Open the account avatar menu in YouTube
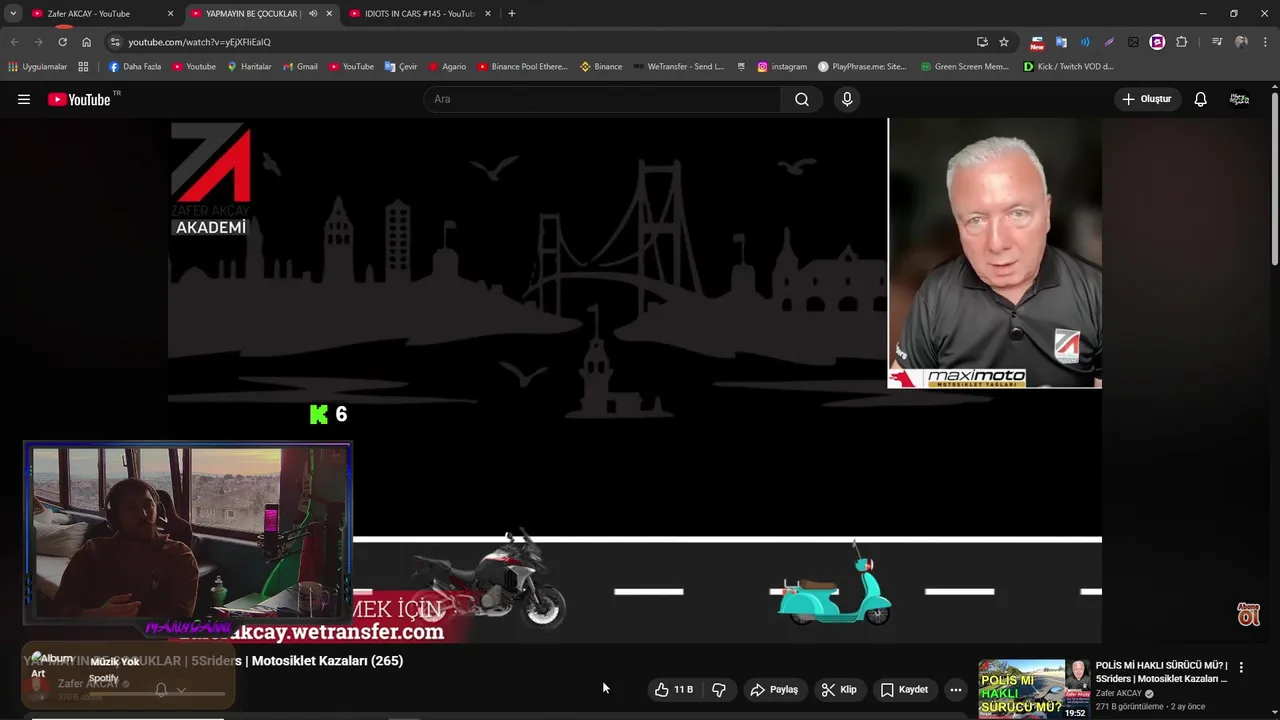Viewport: 1280px width, 720px height. click(x=1239, y=99)
